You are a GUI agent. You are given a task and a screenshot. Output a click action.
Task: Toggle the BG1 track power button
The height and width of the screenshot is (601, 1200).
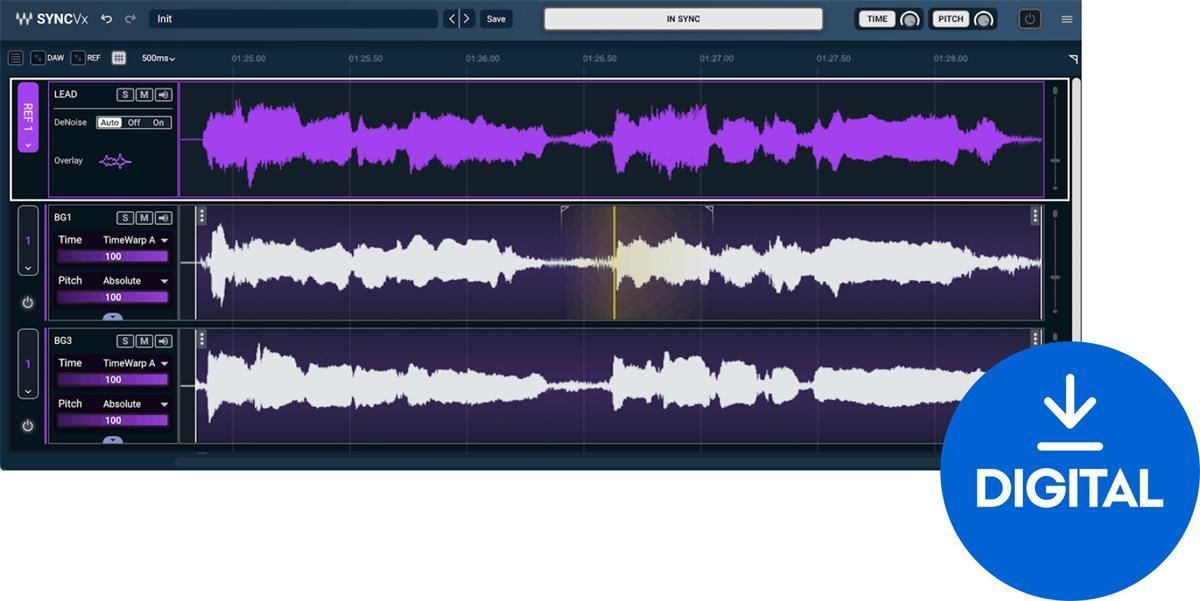coord(28,302)
